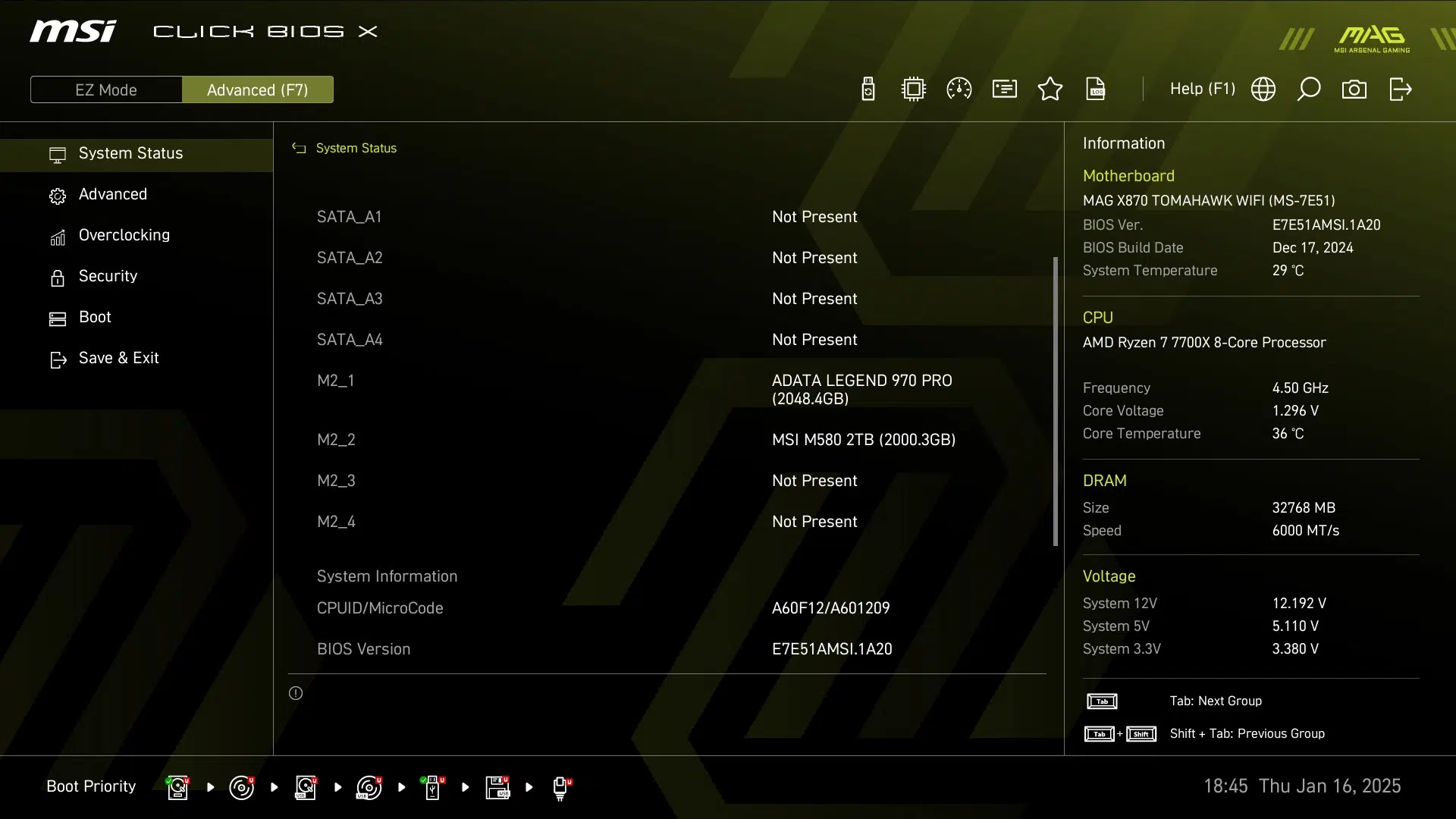Select the SATA_A4 row
The width and height of the screenshot is (1456, 819).
pyautogui.click(x=667, y=340)
